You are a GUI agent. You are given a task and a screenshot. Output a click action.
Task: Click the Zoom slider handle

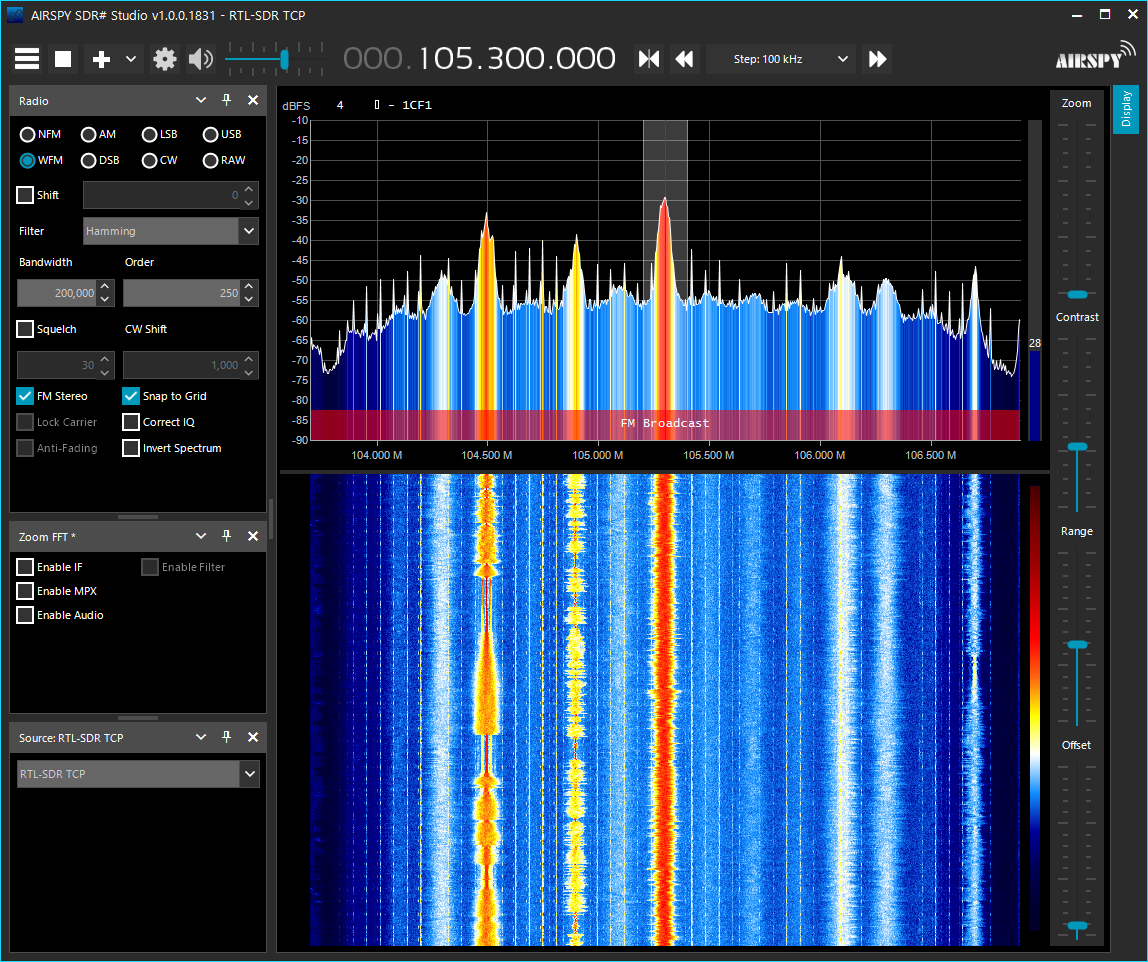coord(1077,294)
